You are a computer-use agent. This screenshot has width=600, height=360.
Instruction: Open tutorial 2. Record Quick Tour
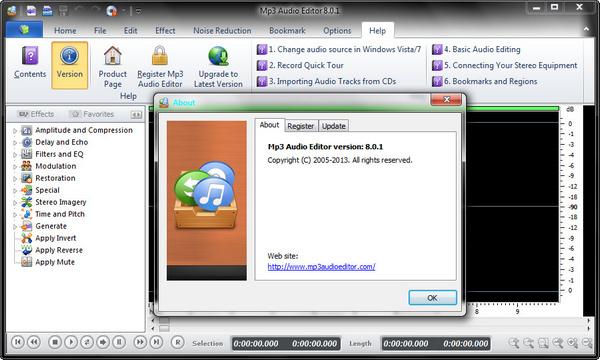click(300, 65)
